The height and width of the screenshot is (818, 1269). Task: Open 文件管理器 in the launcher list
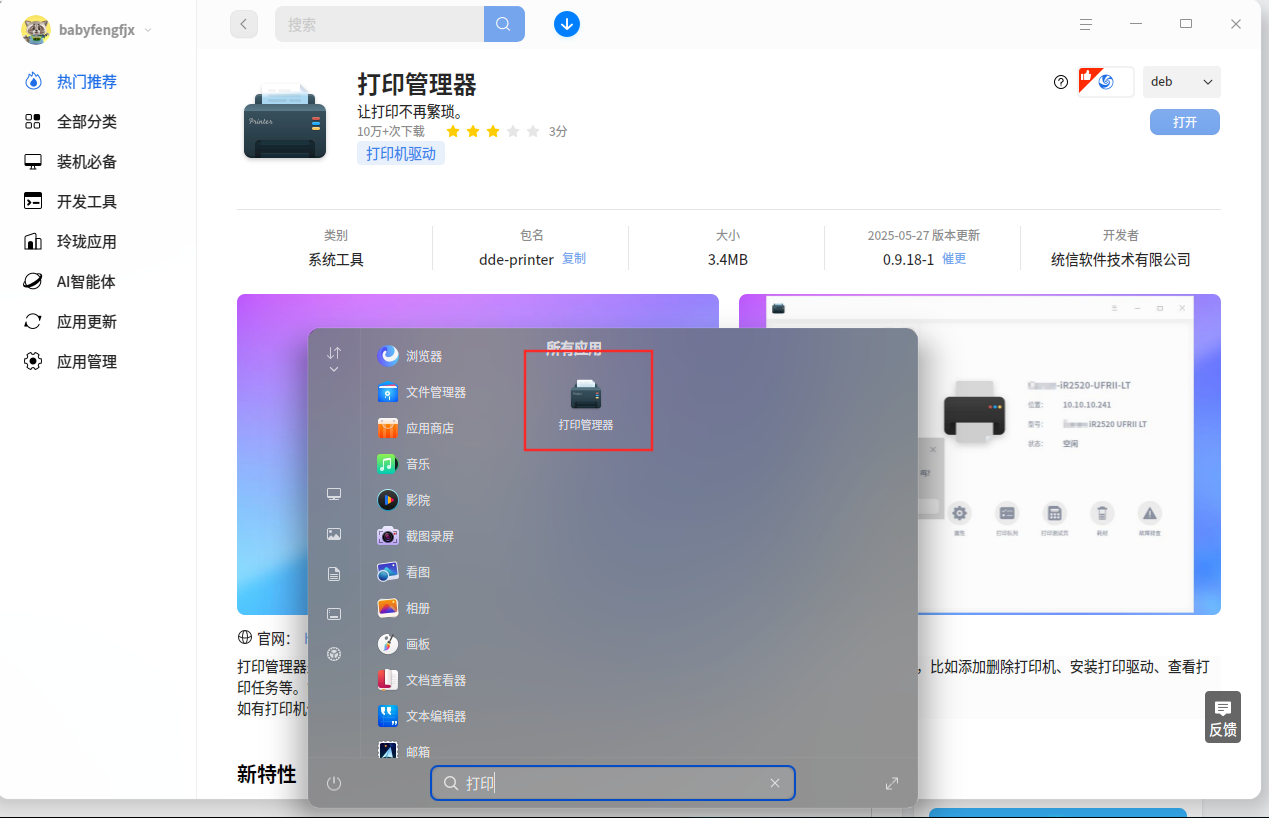[422, 392]
